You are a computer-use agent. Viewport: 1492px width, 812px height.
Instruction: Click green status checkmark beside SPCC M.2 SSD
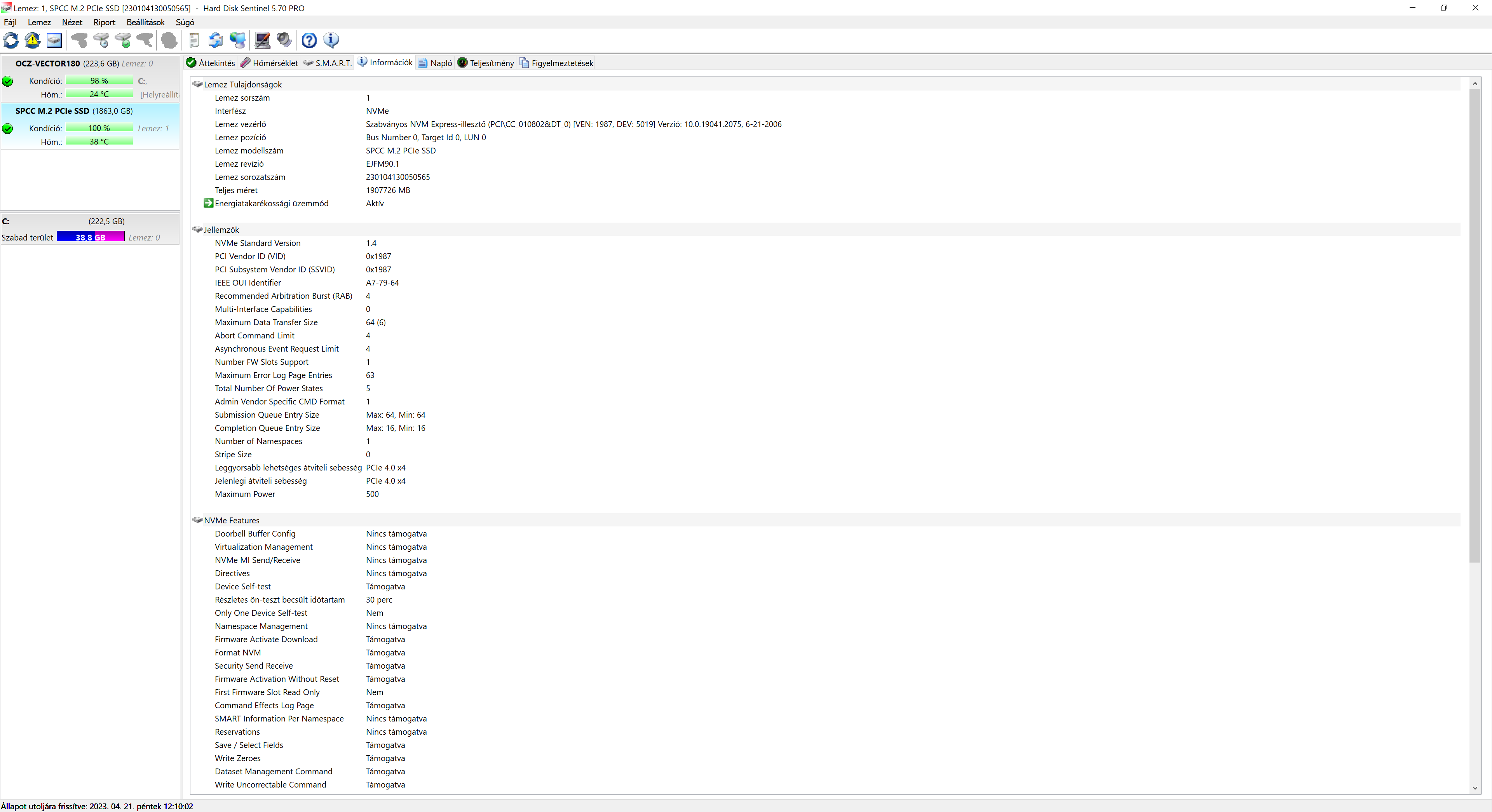[7, 129]
